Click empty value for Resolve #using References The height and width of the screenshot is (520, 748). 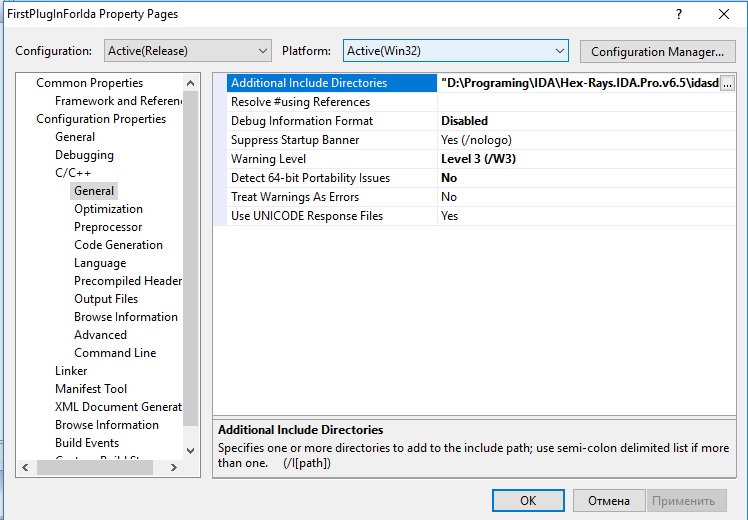pos(586,102)
